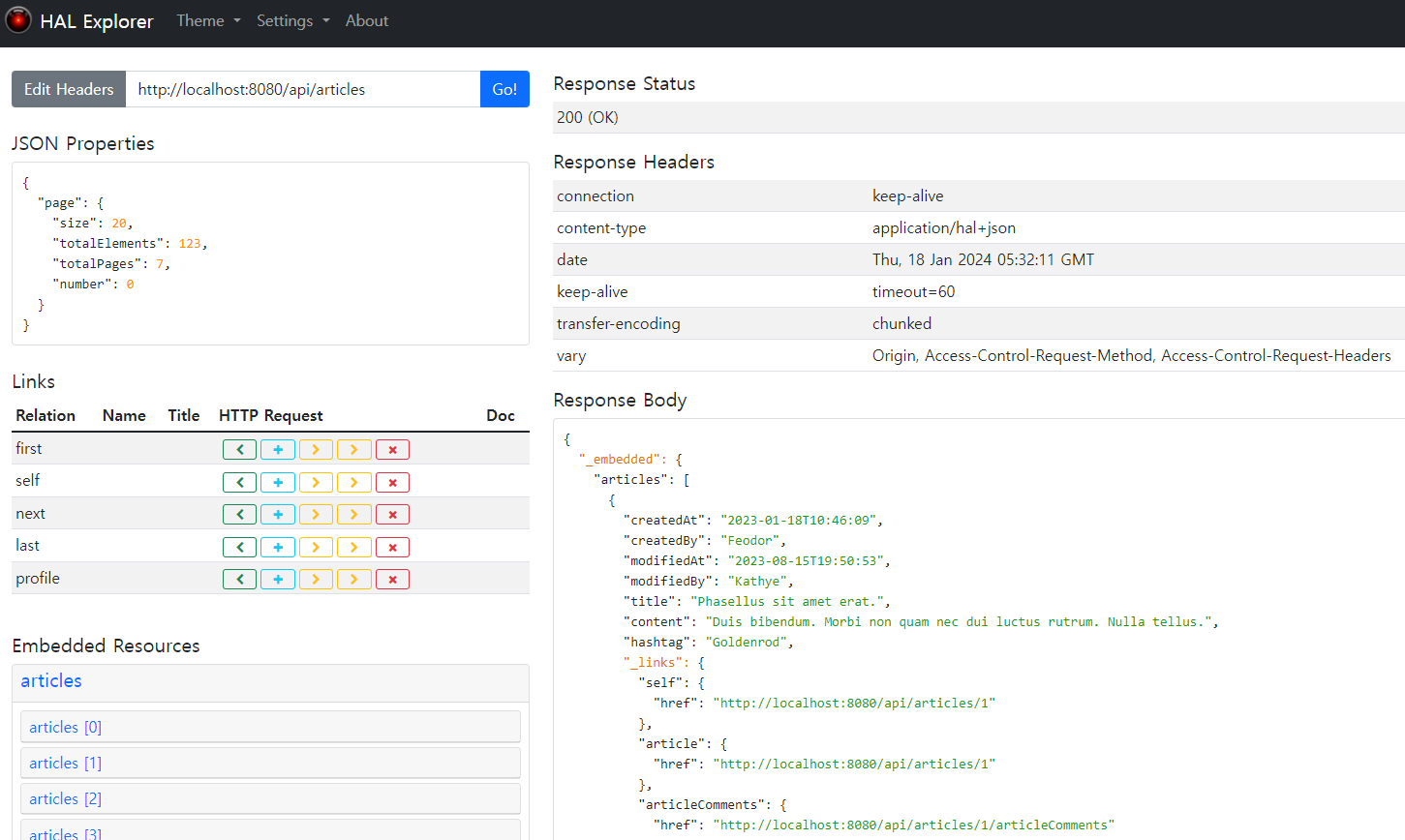Screen dimensions: 1405x840
Task: Click POST plus icon in 'next' row
Action: 278,514
